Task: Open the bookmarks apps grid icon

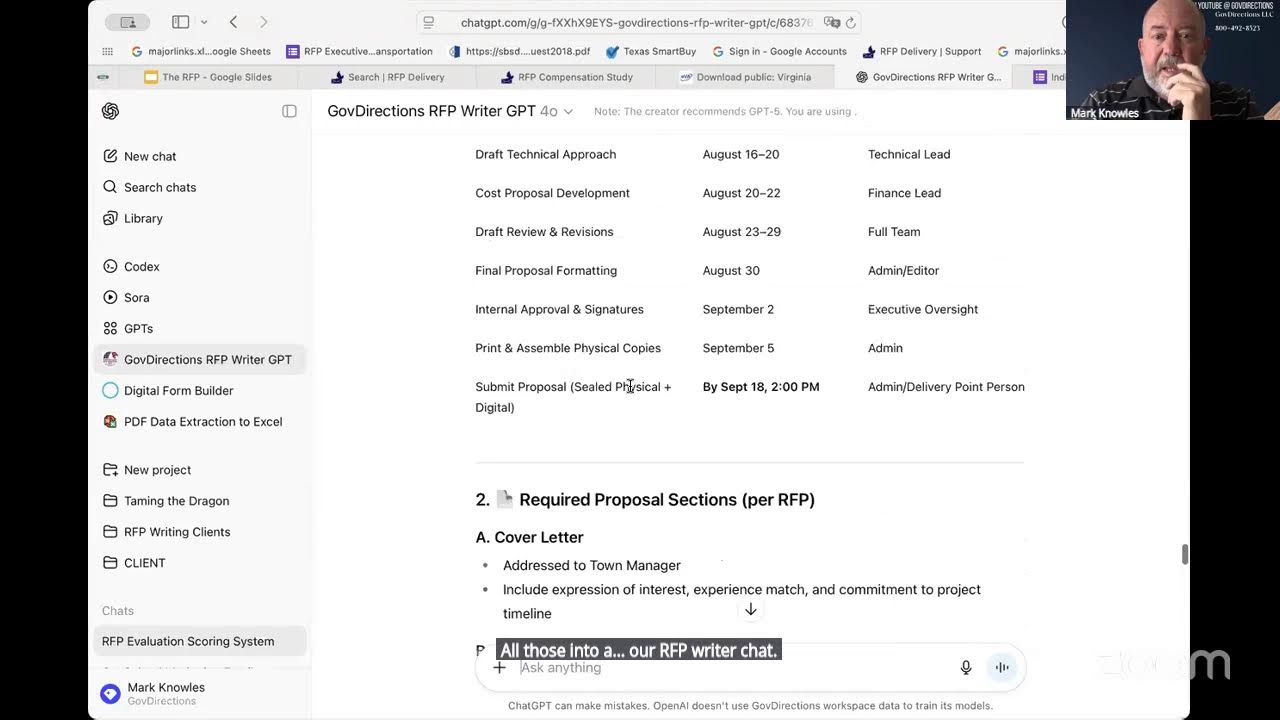Action: coord(108,51)
